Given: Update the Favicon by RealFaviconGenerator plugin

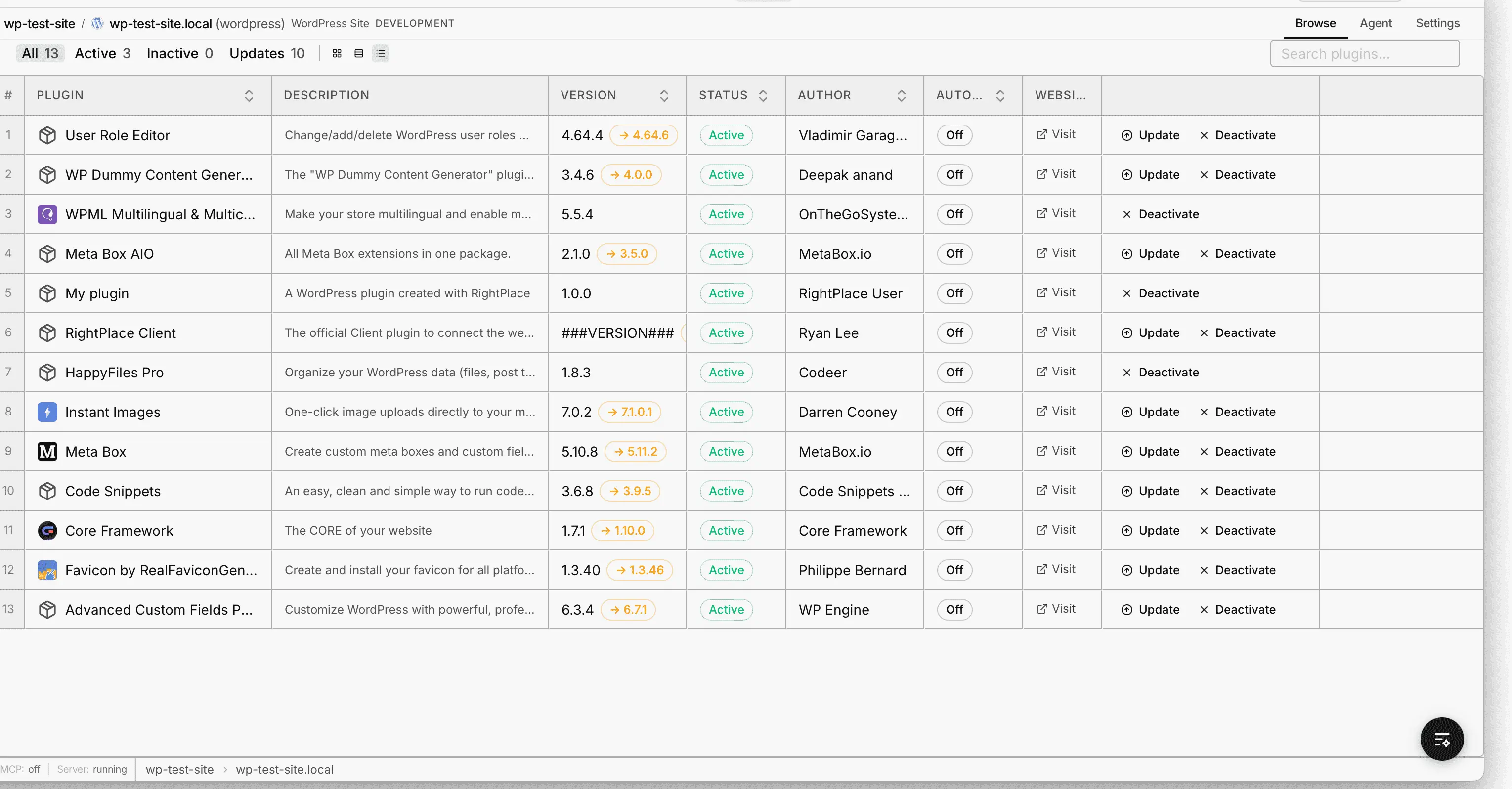Looking at the screenshot, I should (1150, 570).
